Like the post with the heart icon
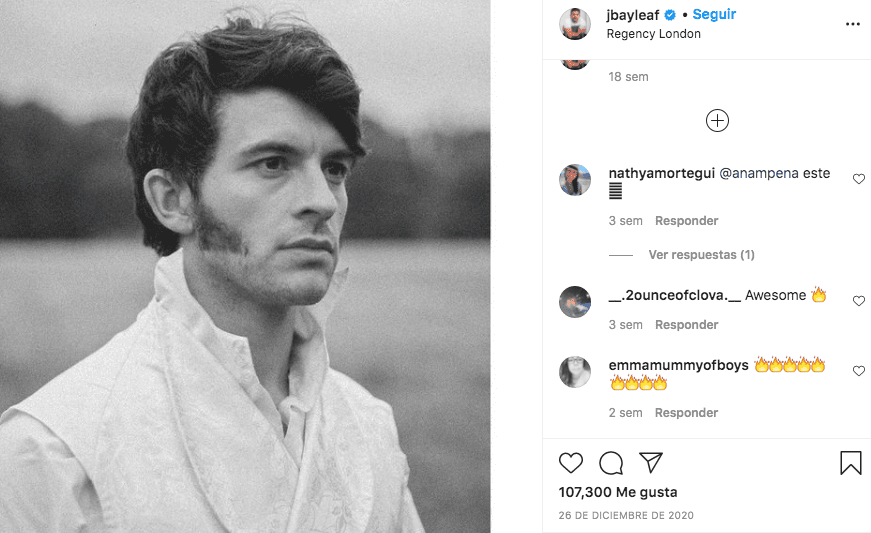Image resolution: width=871 pixels, height=533 pixels. click(571, 463)
